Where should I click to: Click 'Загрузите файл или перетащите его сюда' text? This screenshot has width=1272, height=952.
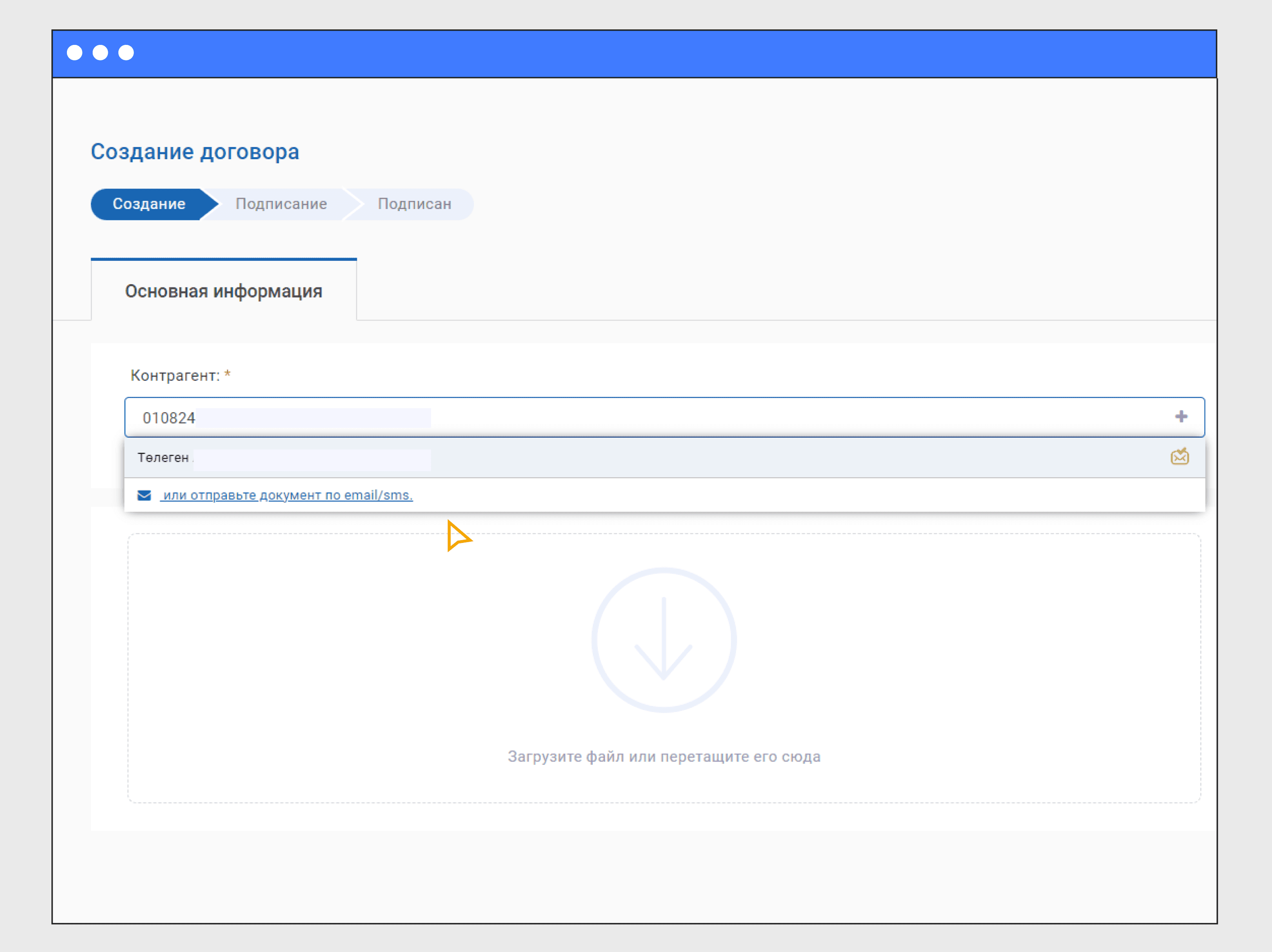click(x=664, y=756)
